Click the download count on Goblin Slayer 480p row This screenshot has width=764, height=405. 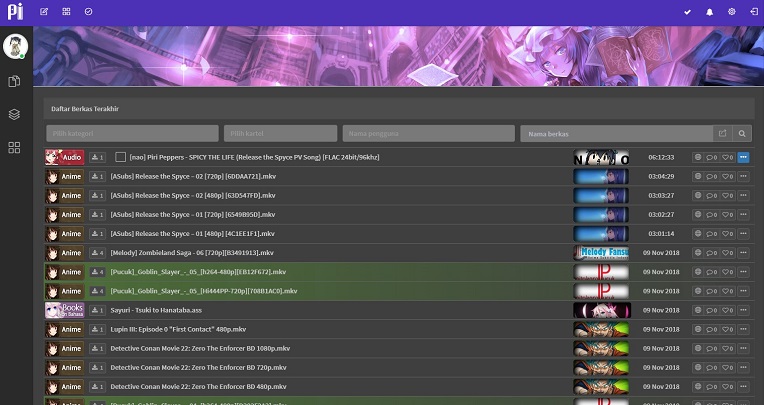pos(97,272)
